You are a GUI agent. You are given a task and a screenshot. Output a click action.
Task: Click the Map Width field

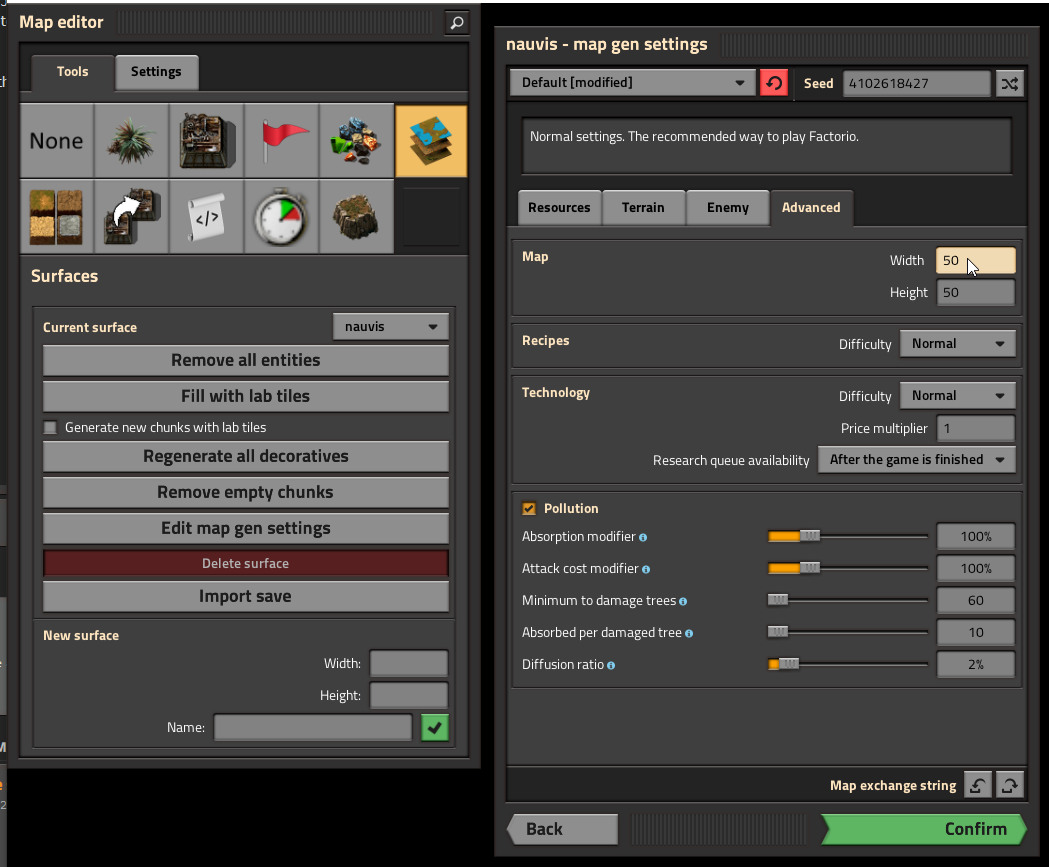[x=975, y=260]
